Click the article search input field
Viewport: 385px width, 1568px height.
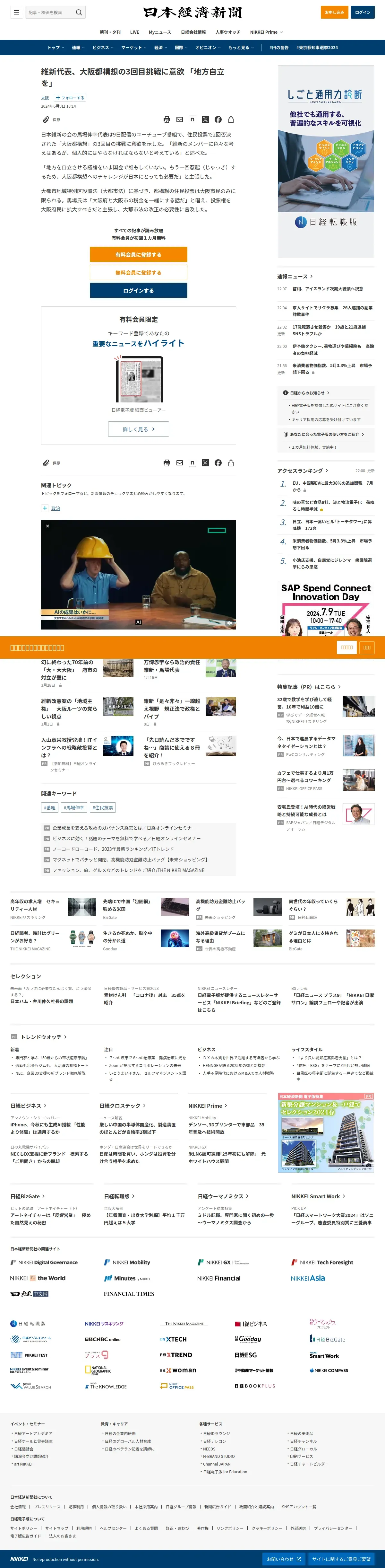[x=49, y=12]
